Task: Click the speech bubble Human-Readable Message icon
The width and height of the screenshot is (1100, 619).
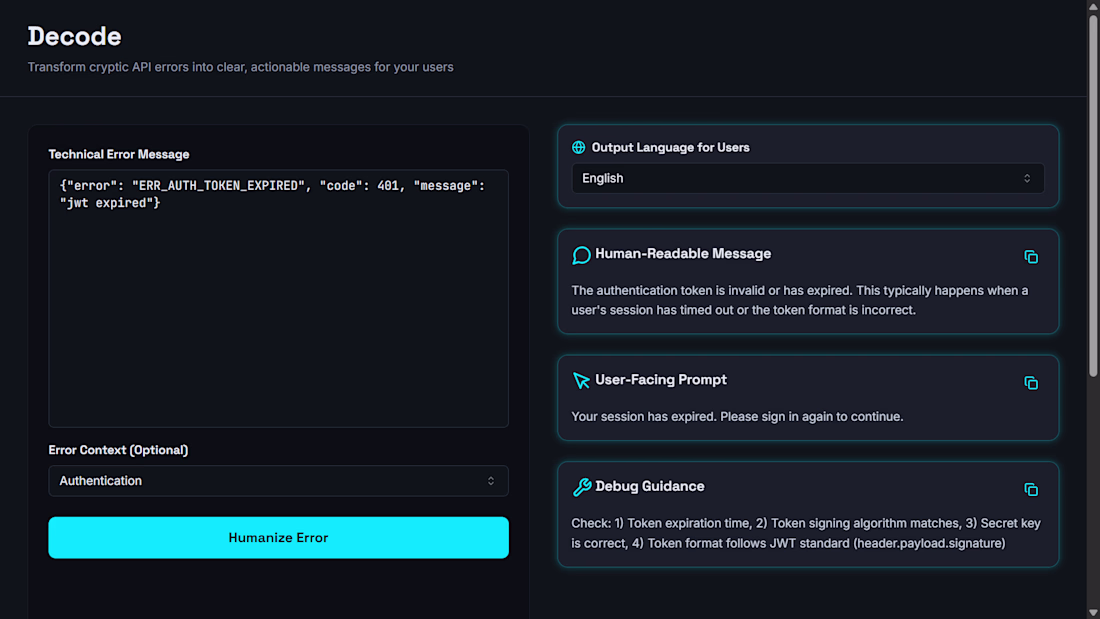Action: (x=581, y=255)
